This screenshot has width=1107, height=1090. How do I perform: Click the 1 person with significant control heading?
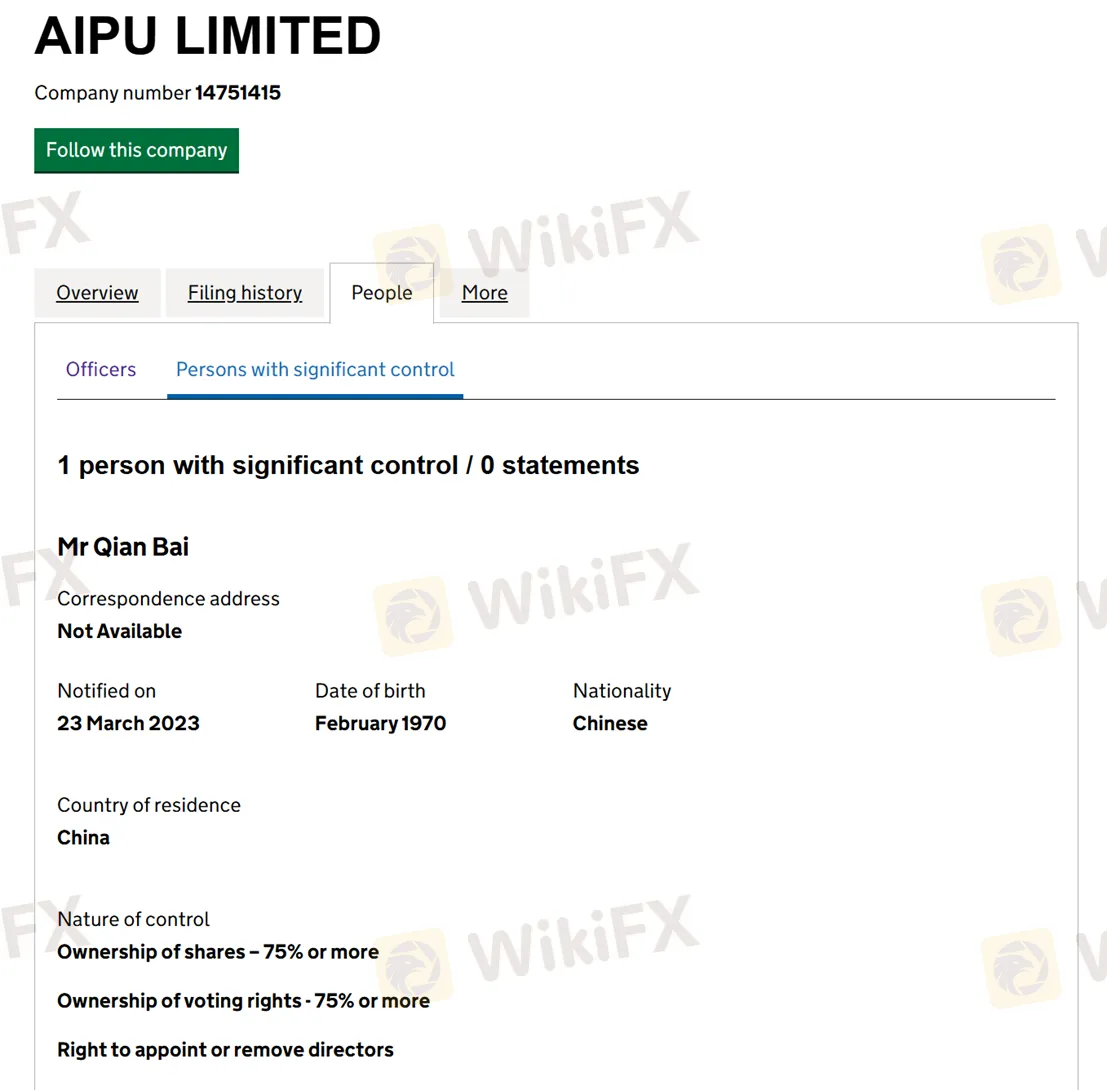348,465
